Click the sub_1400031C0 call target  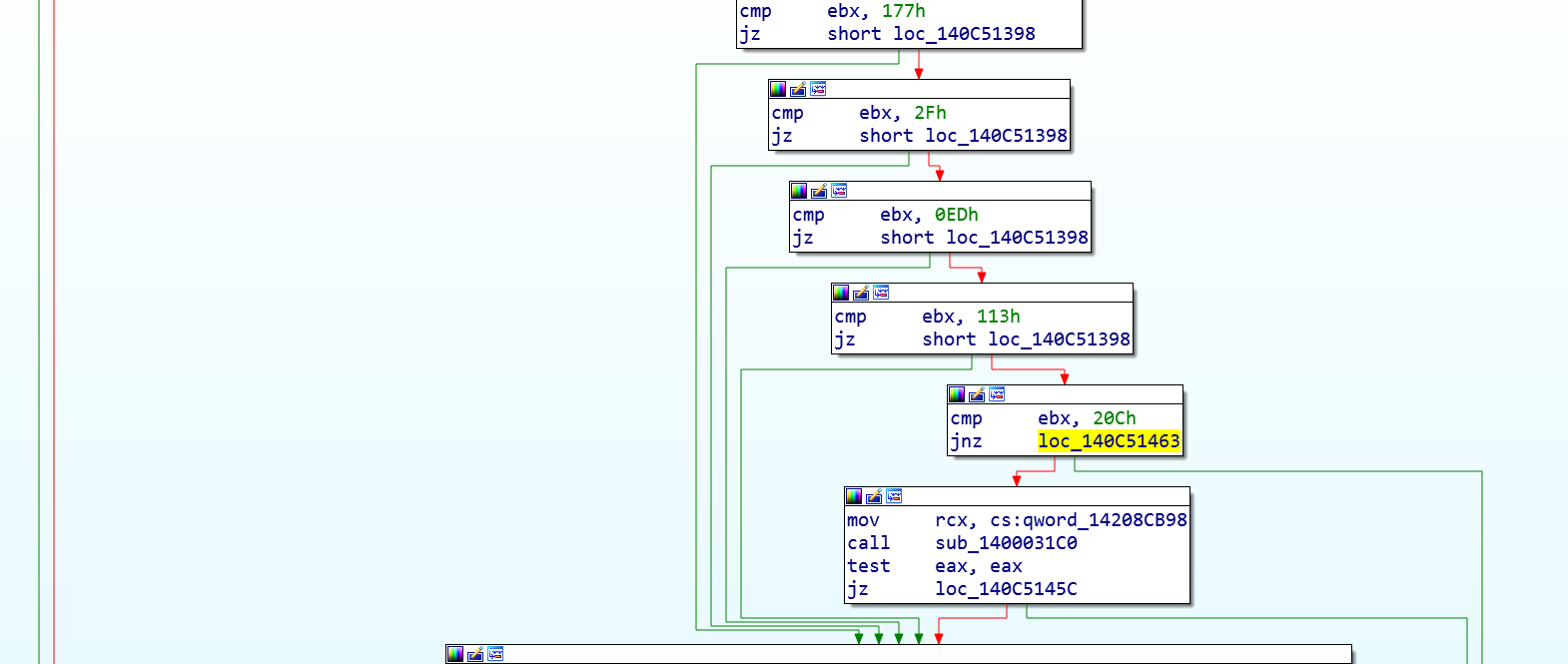click(x=1006, y=543)
